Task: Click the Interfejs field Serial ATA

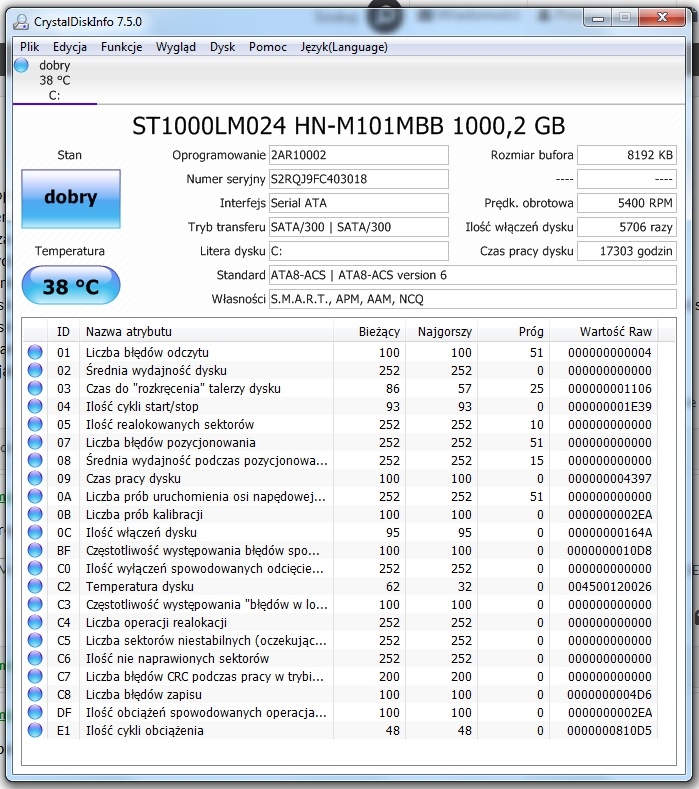Action: [x=359, y=203]
